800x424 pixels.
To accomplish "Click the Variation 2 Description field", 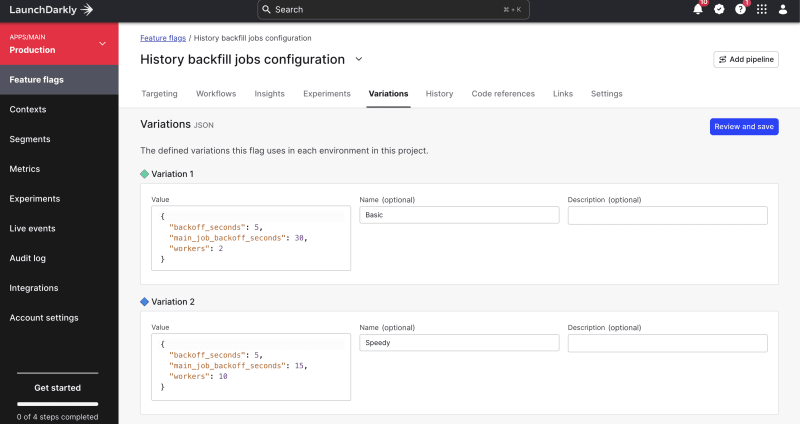I will tap(667, 343).
